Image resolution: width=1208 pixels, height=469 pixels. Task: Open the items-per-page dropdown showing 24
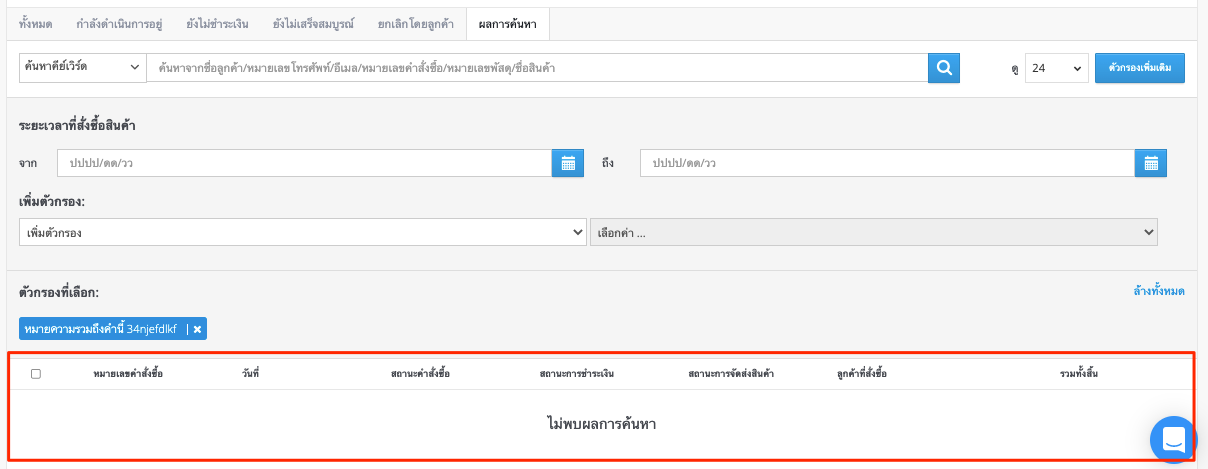1056,68
